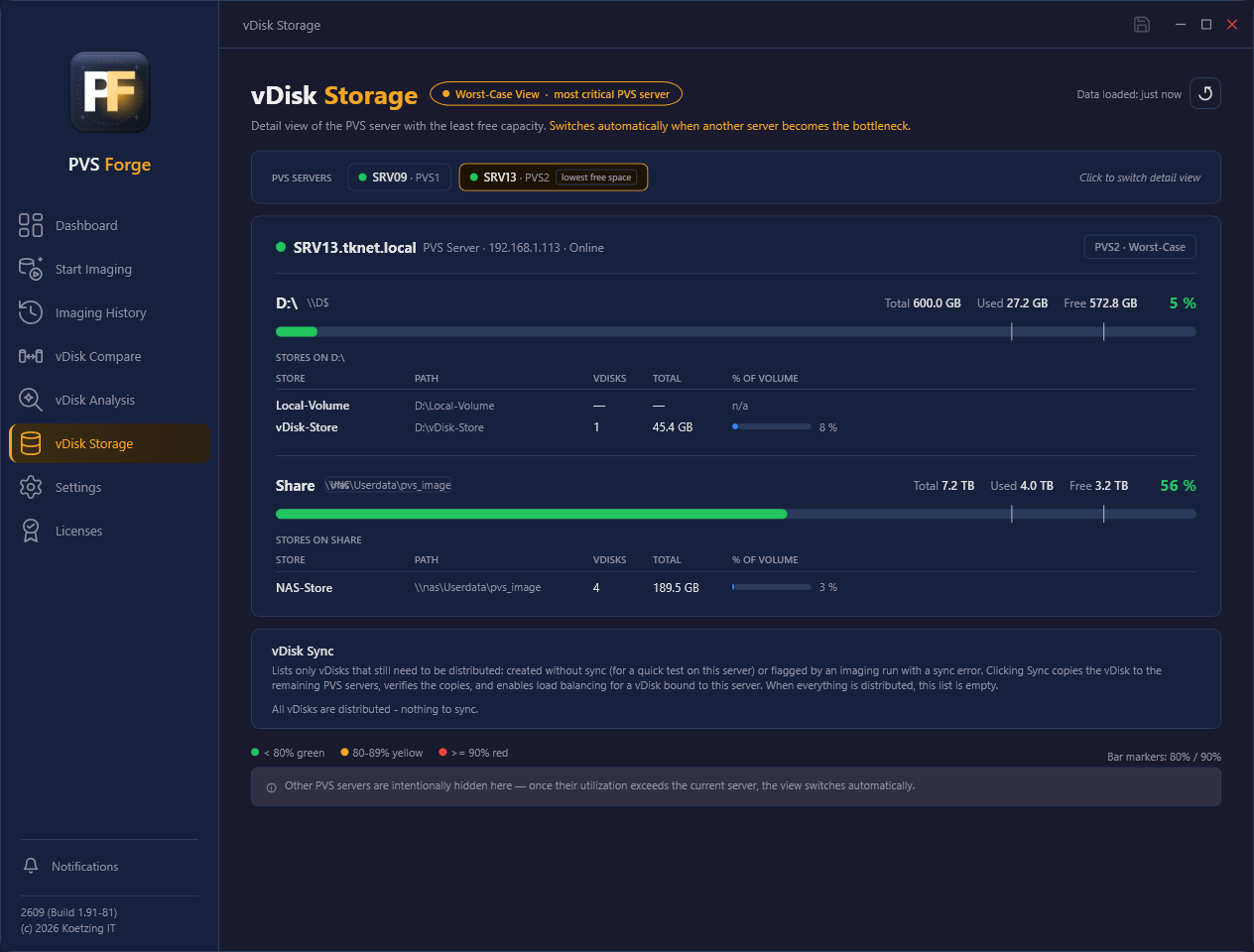Click the Free 572.8 GB value

click(x=1100, y=303)
